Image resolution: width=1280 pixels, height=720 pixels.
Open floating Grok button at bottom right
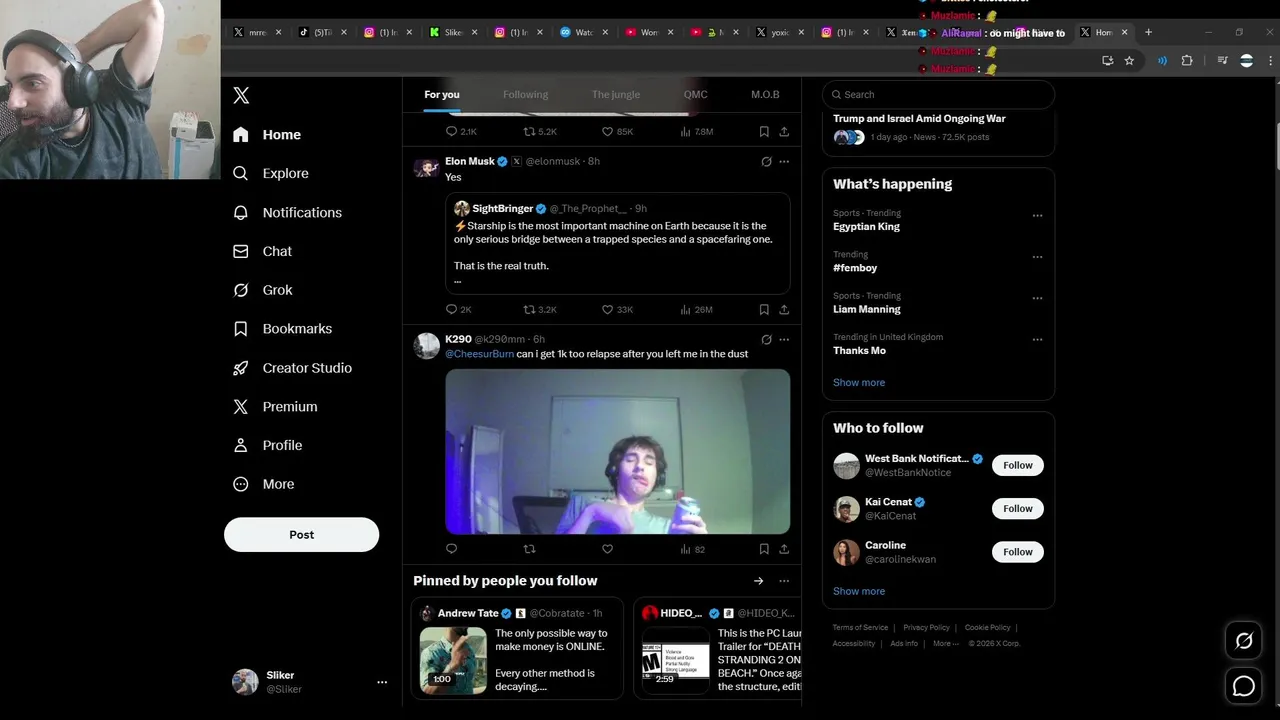click(1244, 642)
